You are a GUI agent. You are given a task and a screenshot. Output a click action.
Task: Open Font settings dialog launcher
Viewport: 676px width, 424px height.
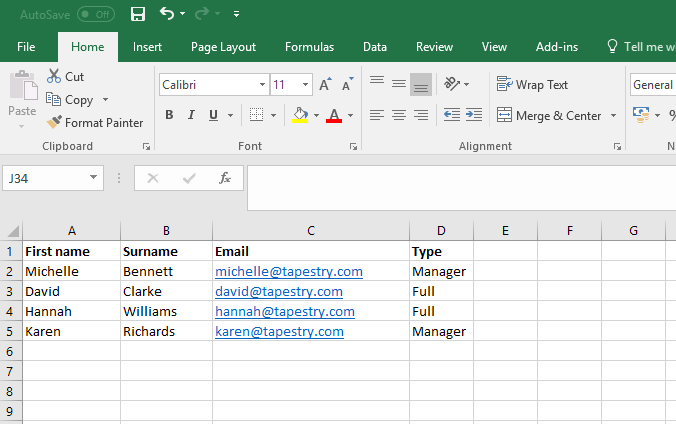pyautogui.click(x=353, y=147)
